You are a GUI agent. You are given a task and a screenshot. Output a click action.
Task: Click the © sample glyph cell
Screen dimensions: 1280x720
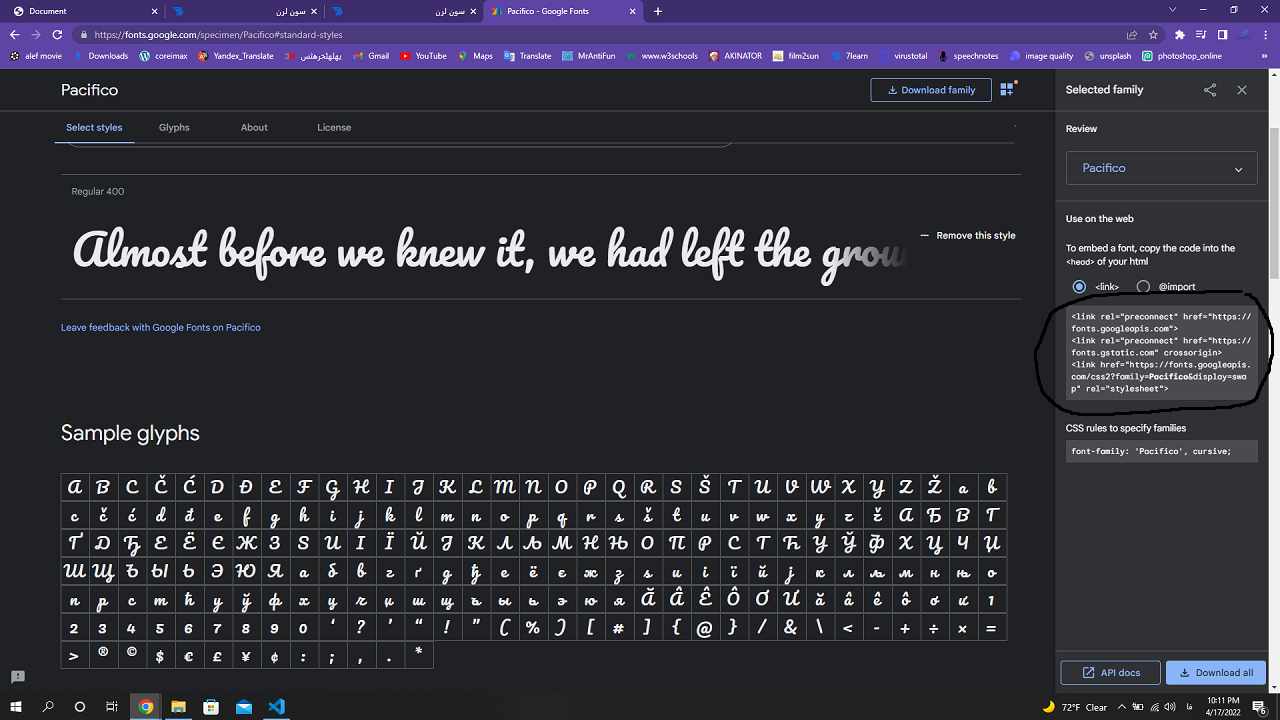coord(132,656)
